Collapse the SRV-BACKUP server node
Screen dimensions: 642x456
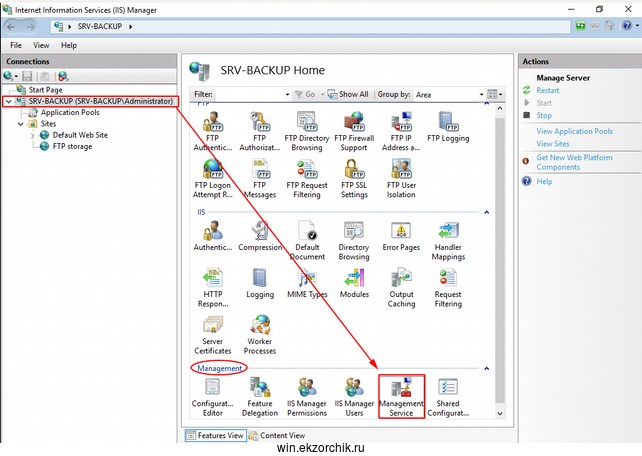(x=9, y=101)
